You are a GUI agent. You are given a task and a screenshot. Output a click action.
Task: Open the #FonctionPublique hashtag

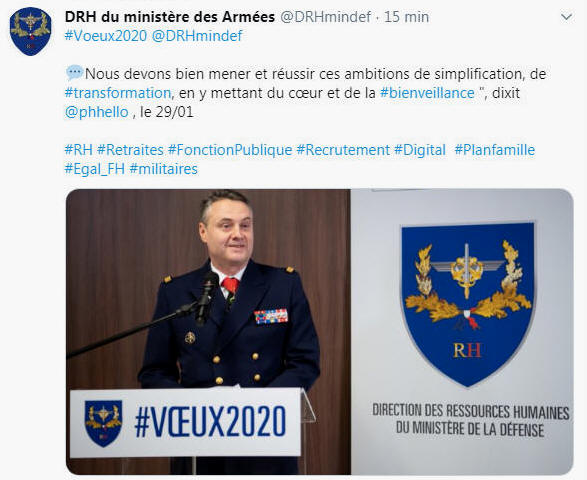[230, 150]
